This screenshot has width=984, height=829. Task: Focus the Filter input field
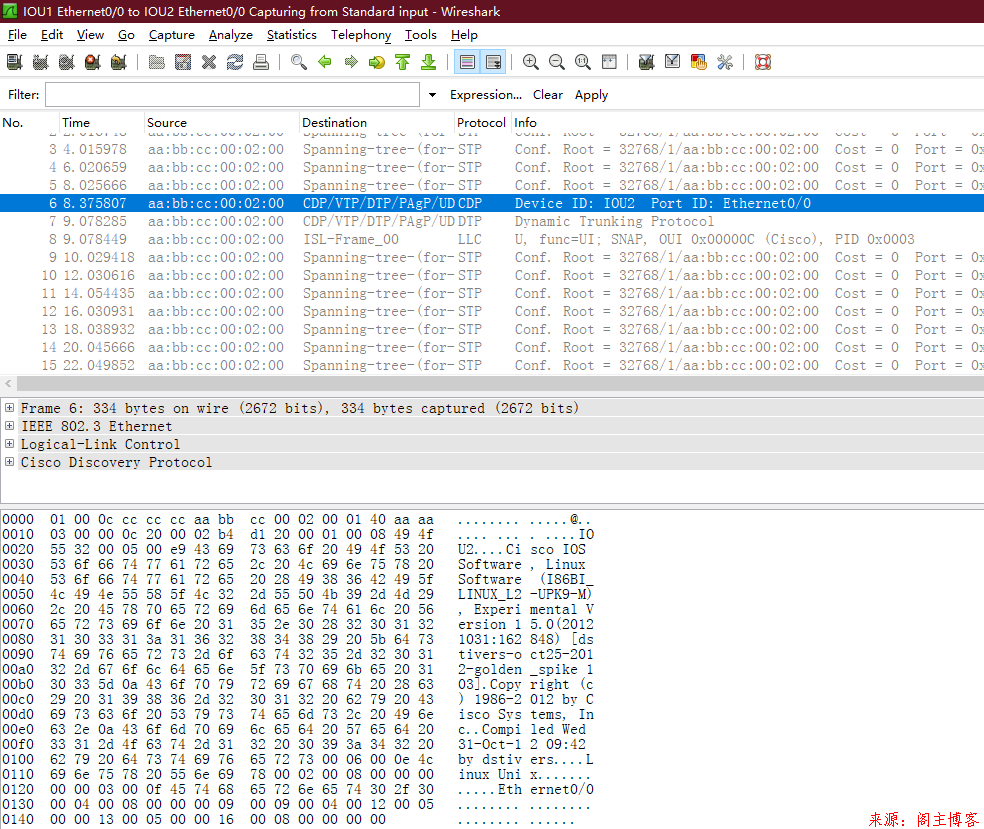(232, 95)
